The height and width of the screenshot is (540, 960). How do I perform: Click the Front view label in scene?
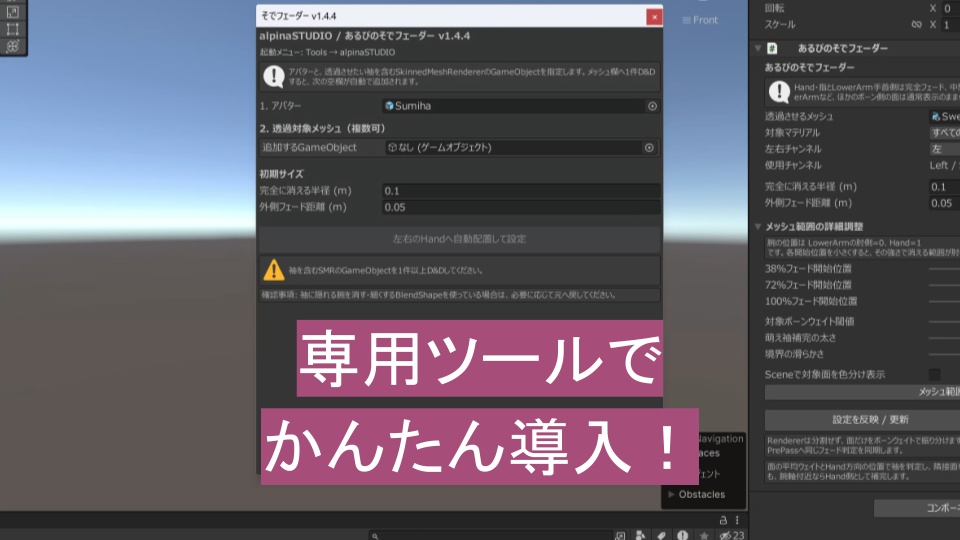pyautogui.click(x=700, y=20)
